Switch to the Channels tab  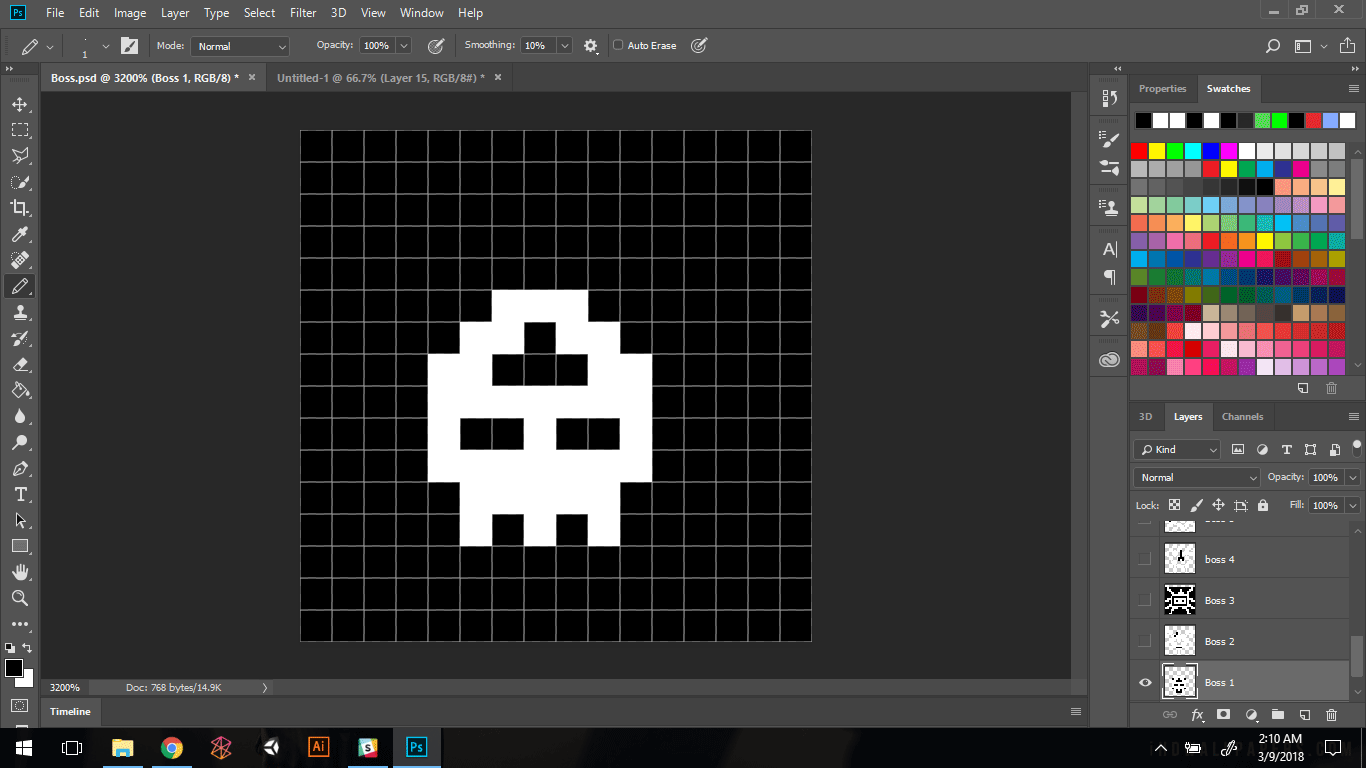pyautogui.click(x=1242, y=417)
